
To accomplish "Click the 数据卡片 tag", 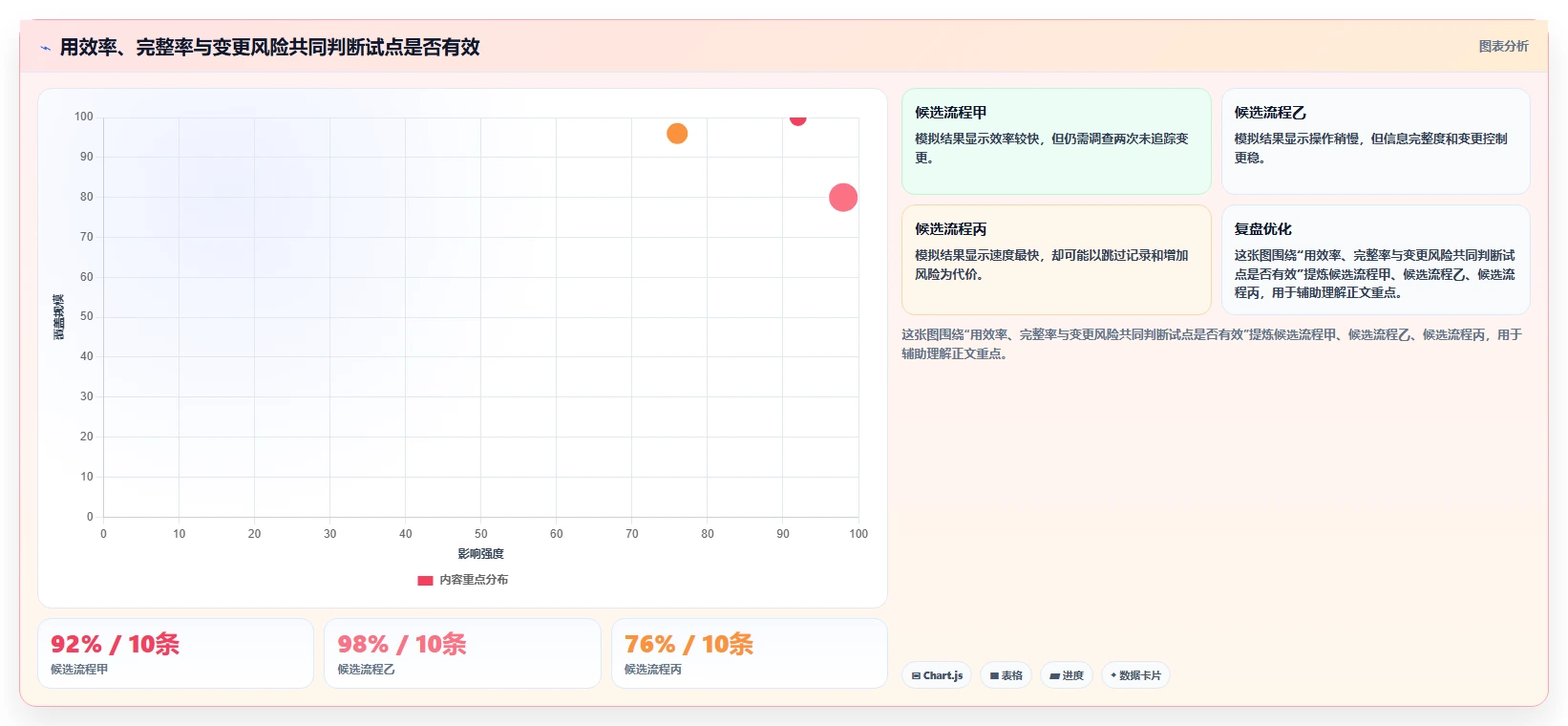I will pos(1135,675).
